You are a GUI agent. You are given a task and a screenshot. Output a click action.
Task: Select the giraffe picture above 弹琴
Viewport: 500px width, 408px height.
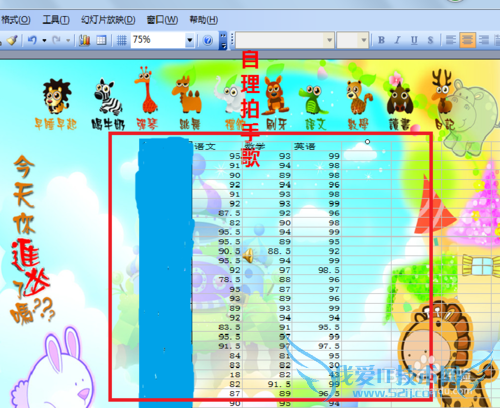[x=147, y=90]
